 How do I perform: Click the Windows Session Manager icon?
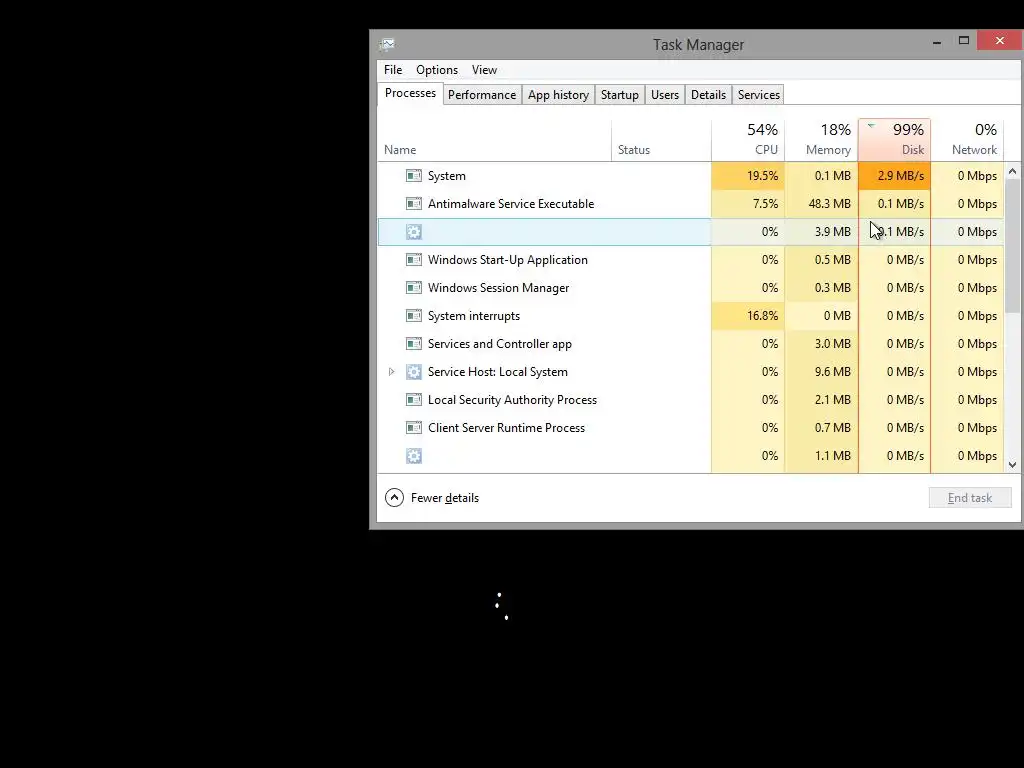pos(413,288)
